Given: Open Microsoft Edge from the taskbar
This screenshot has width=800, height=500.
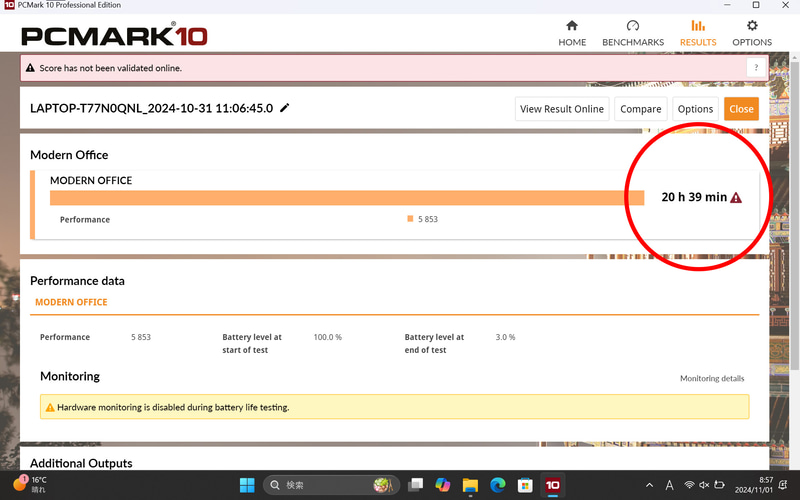Looking at the screenshot, I should coord(497,485).
